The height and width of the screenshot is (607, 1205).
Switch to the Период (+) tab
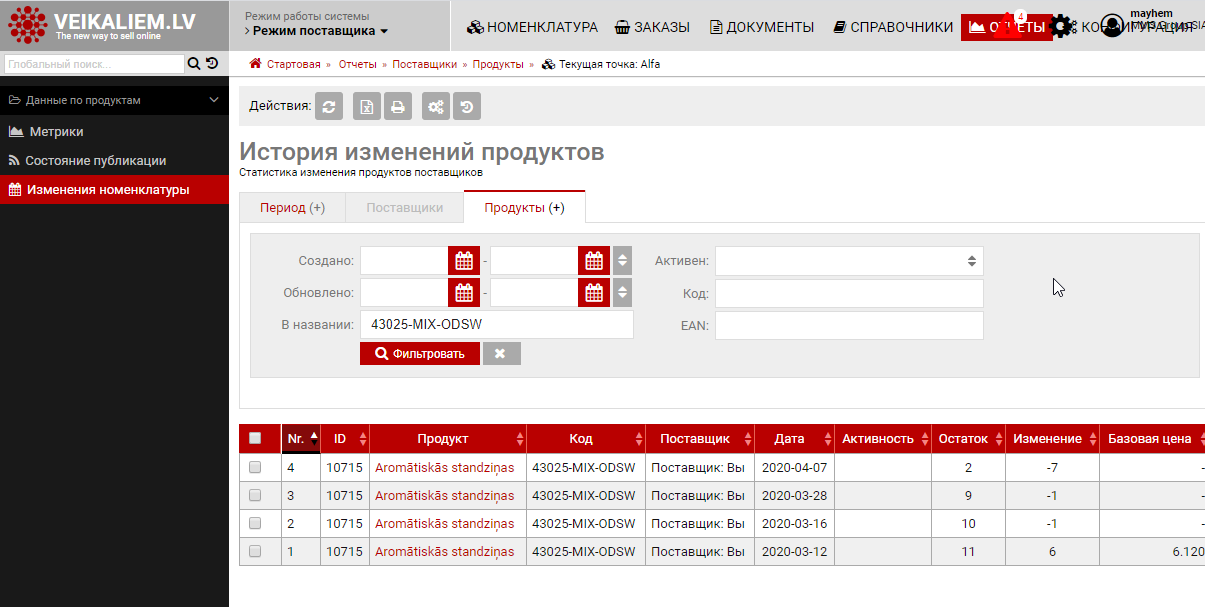click(292, 208)
